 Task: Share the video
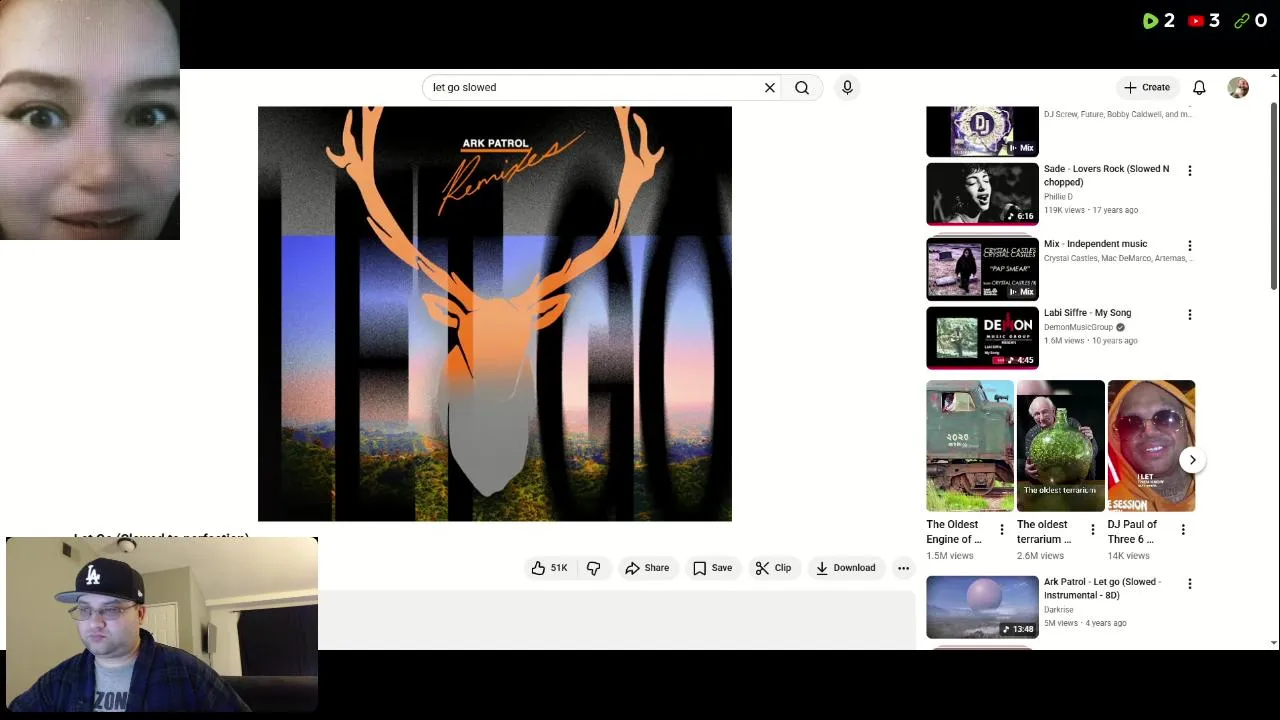click(x=647, y=568)
